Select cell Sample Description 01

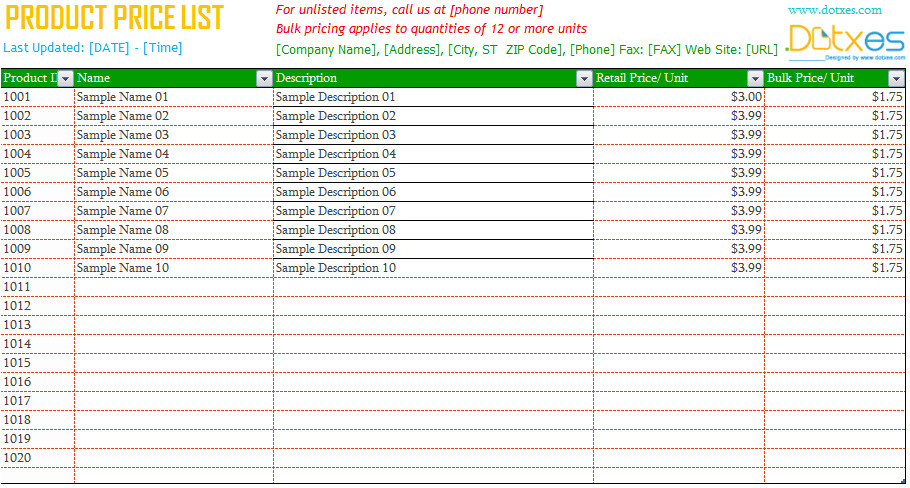click(x=433, y=97)
